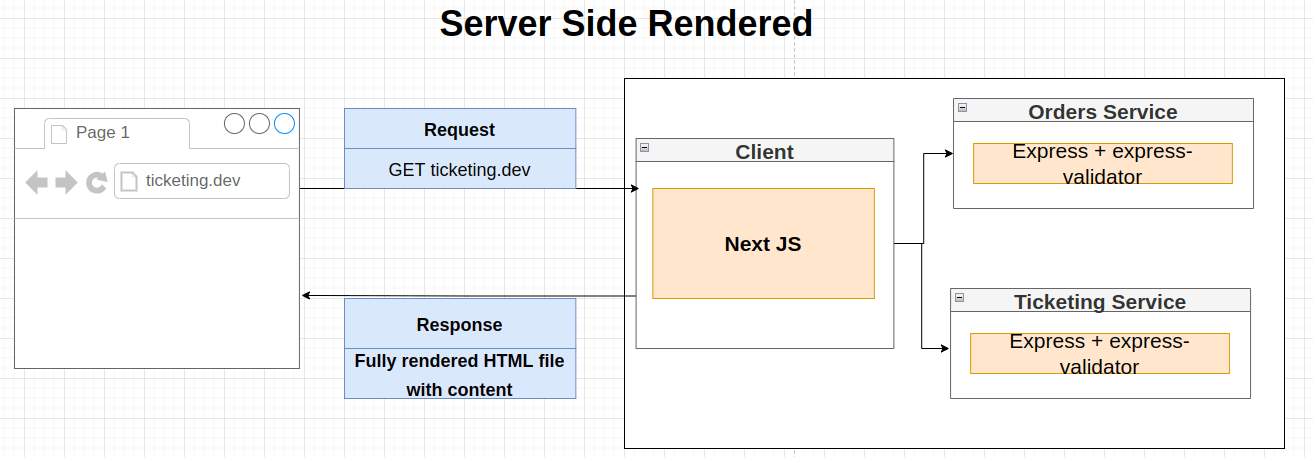Collapse the Client container
Viewport: 1313px width, 457px height.
(645, 148)
